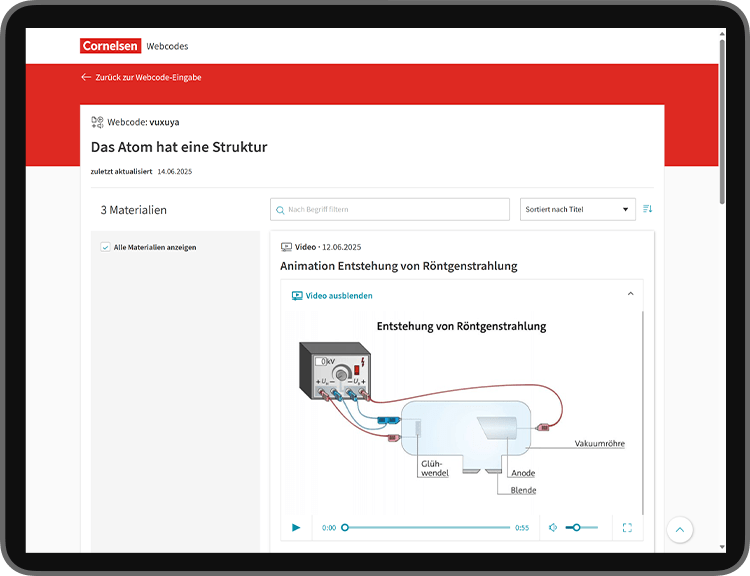750x576 pixels.
Task: Click into the Nach Begriff filtern field
Action: pos(390,210)
